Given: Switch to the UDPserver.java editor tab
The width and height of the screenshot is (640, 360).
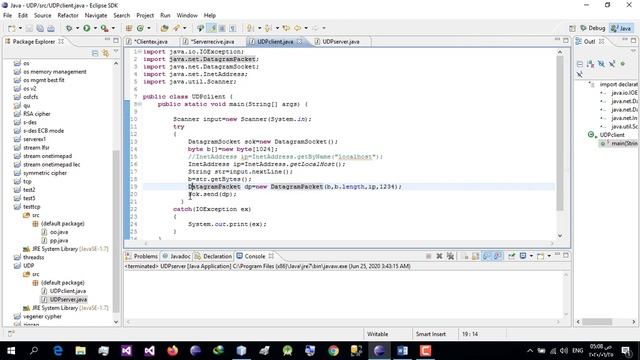Looking at the screenshot, I should [341, 42].
